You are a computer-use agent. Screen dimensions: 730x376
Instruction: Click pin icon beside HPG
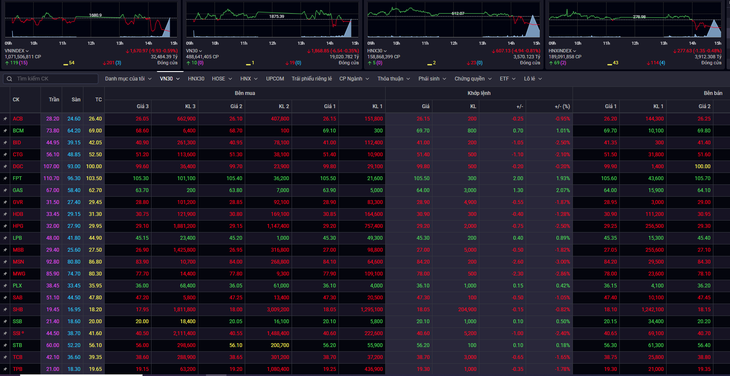click(x=5, y=226)
